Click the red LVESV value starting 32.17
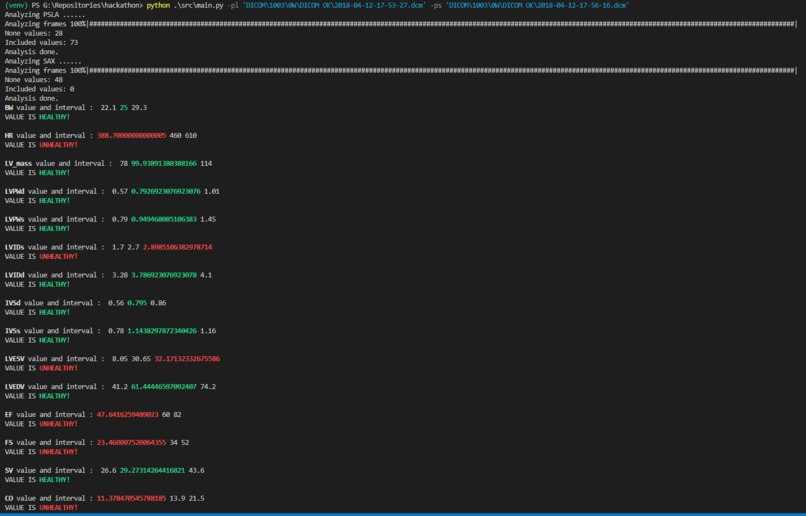The width and height of the screenshot is (806, 516). pyautogui.click(x=187, y=359)
